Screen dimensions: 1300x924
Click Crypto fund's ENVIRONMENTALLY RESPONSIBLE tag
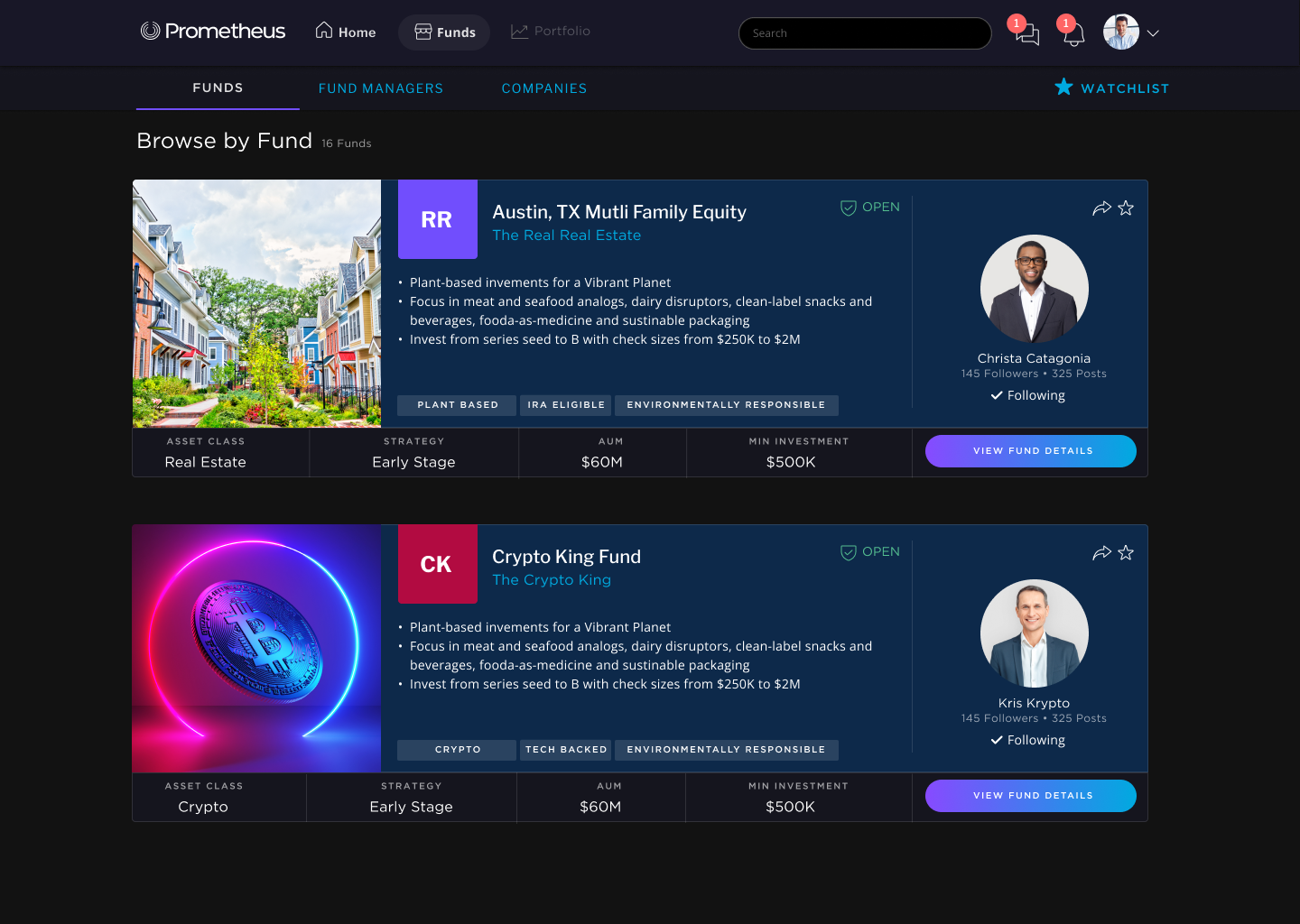point(727,750)
